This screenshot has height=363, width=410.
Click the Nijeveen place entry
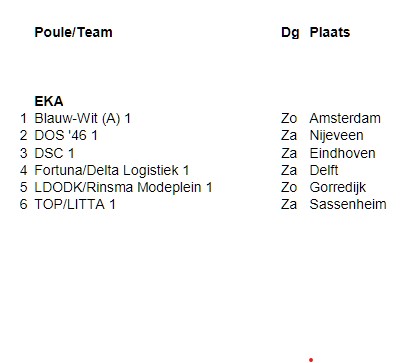coord(336,135)
